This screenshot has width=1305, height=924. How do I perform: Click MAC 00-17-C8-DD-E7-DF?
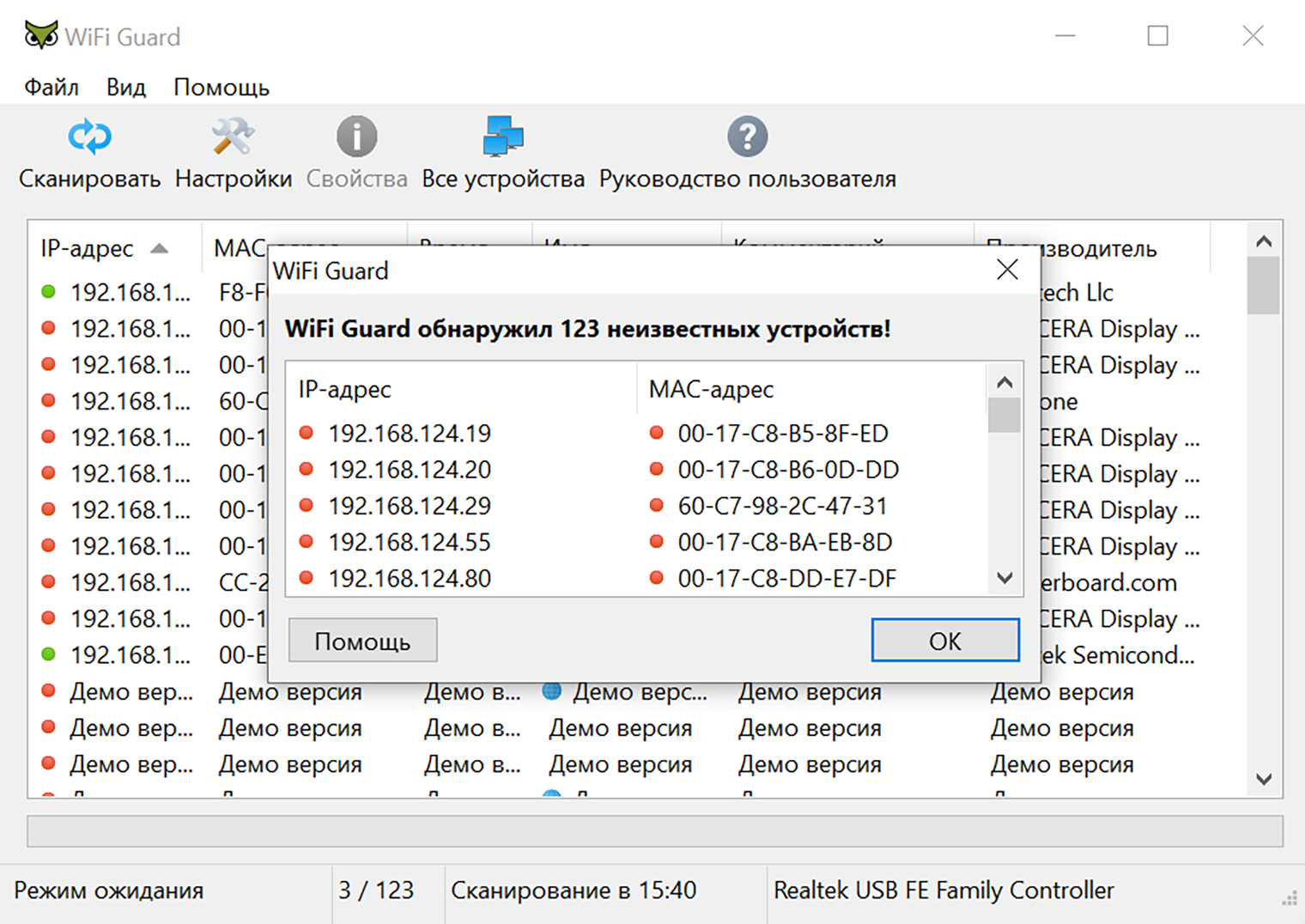tap(787, 578)
